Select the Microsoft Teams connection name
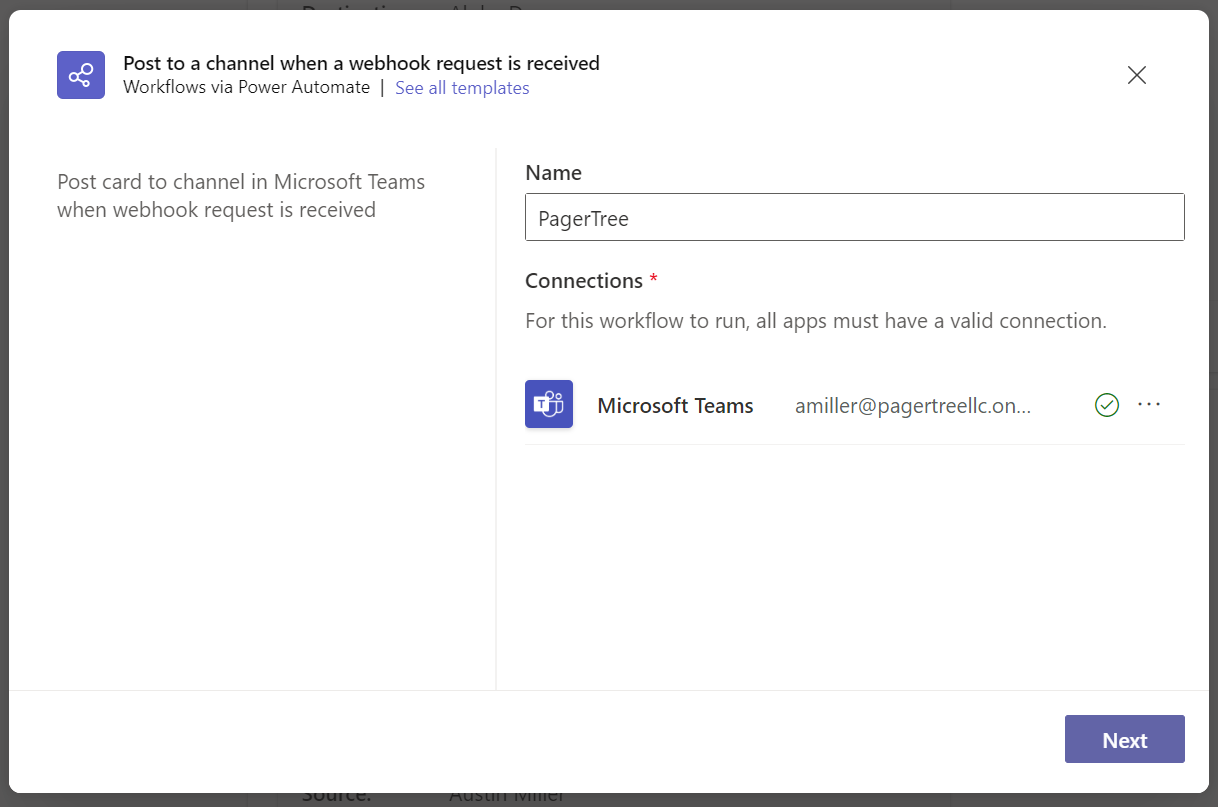This screenshot has height=807, width=1218. click(675, 406)
